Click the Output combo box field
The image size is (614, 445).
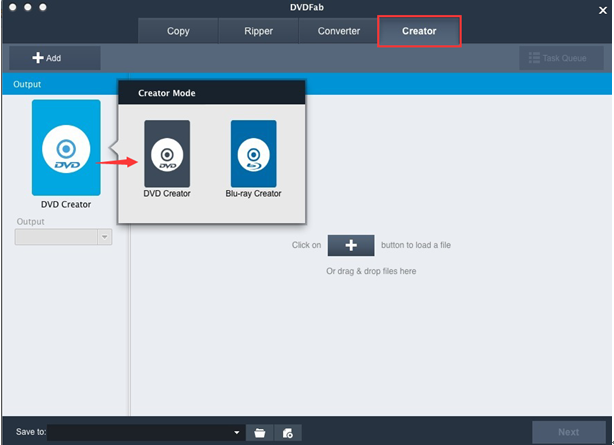point(63,237)
